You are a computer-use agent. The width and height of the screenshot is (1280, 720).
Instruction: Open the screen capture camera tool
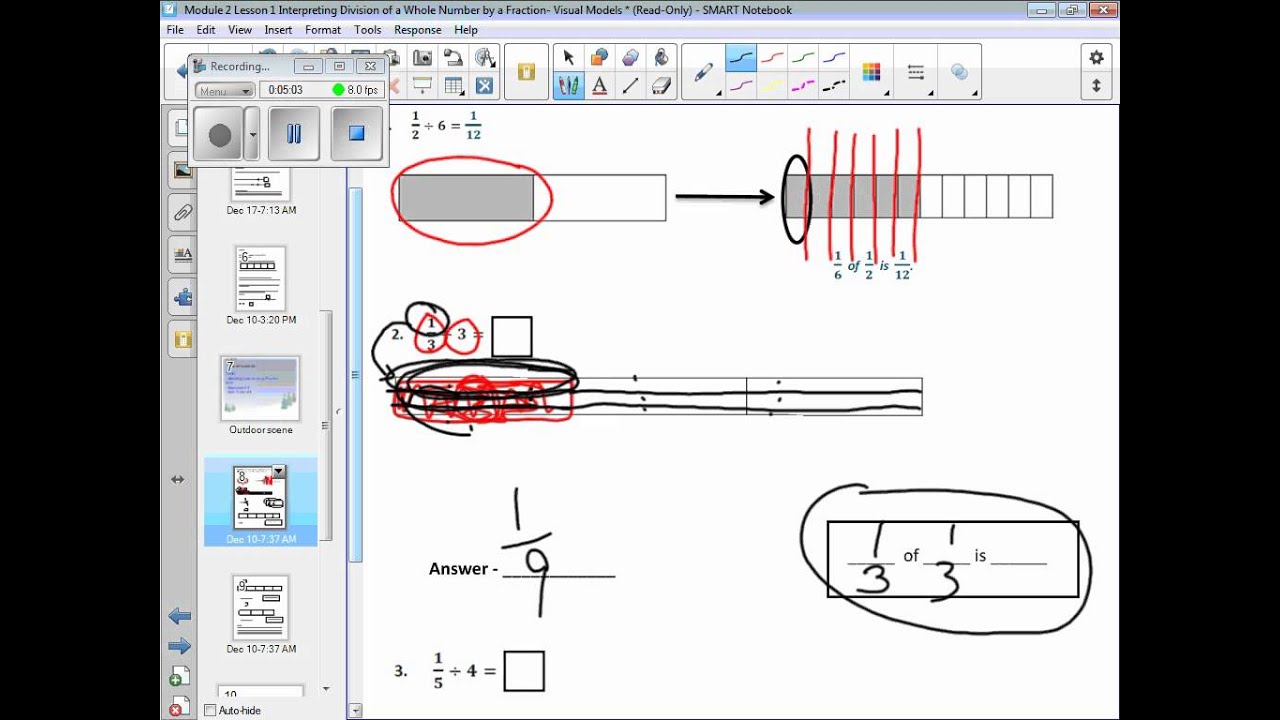pyautogui.click(x=422, y=58)
